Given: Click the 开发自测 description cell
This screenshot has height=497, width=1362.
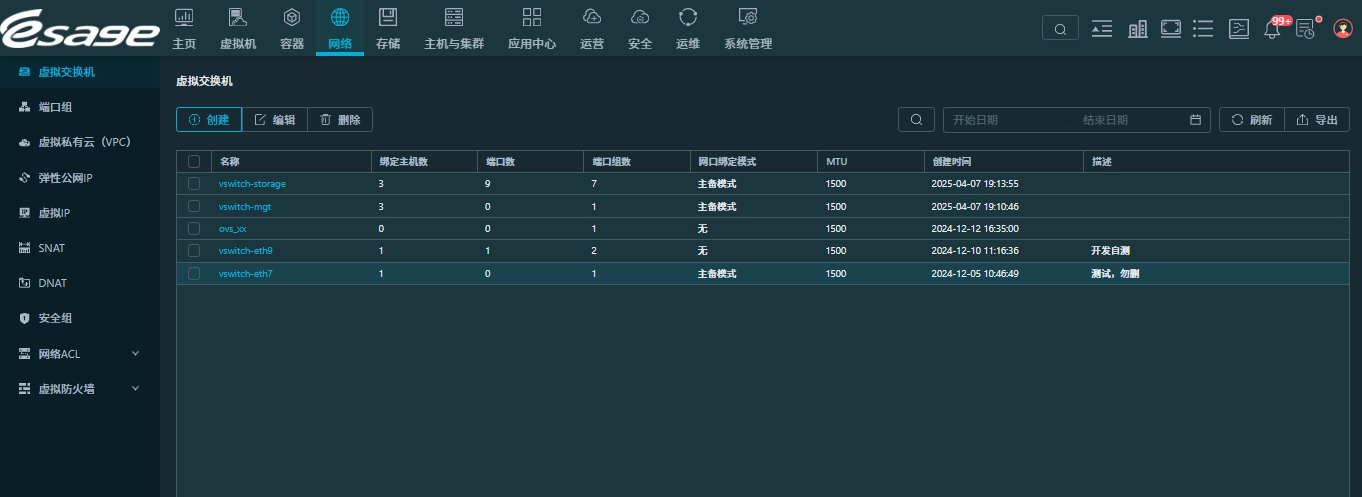Looking at the screenshot, I should coord(1111,251).
